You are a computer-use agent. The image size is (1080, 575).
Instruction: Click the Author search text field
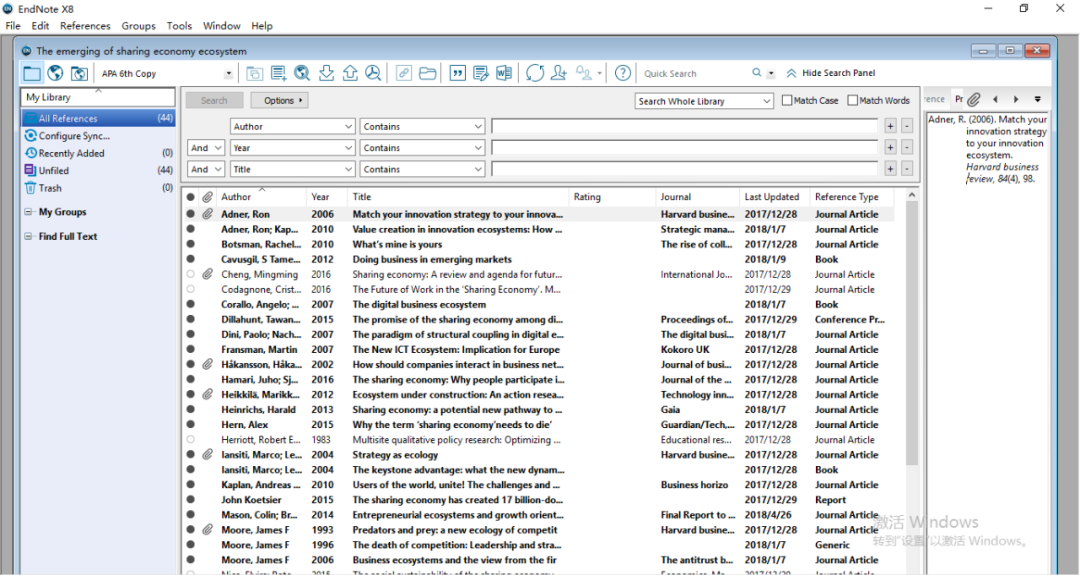point(685,127)
